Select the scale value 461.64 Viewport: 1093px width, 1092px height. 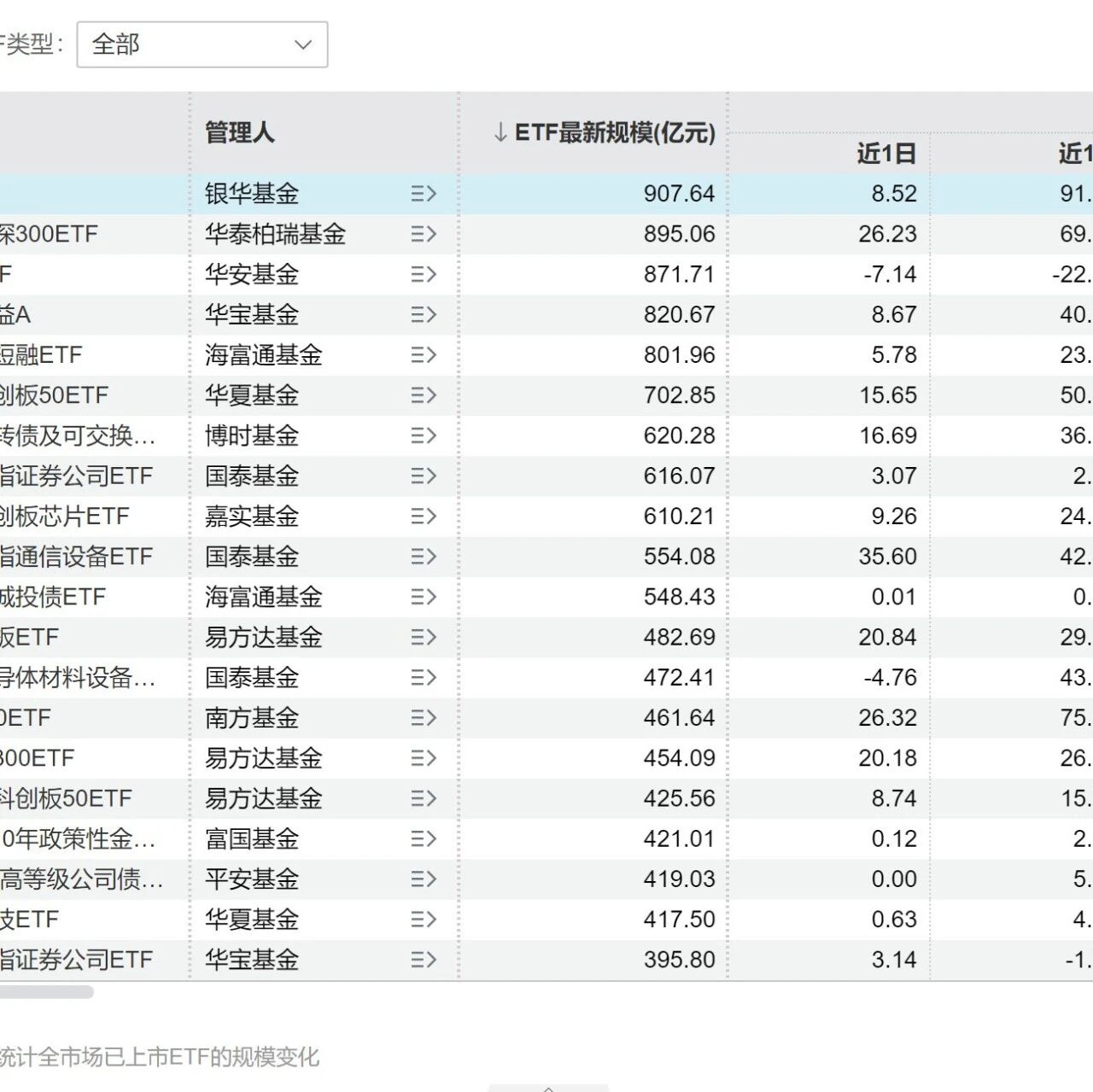pyautogui.click(x=679, y=718)
